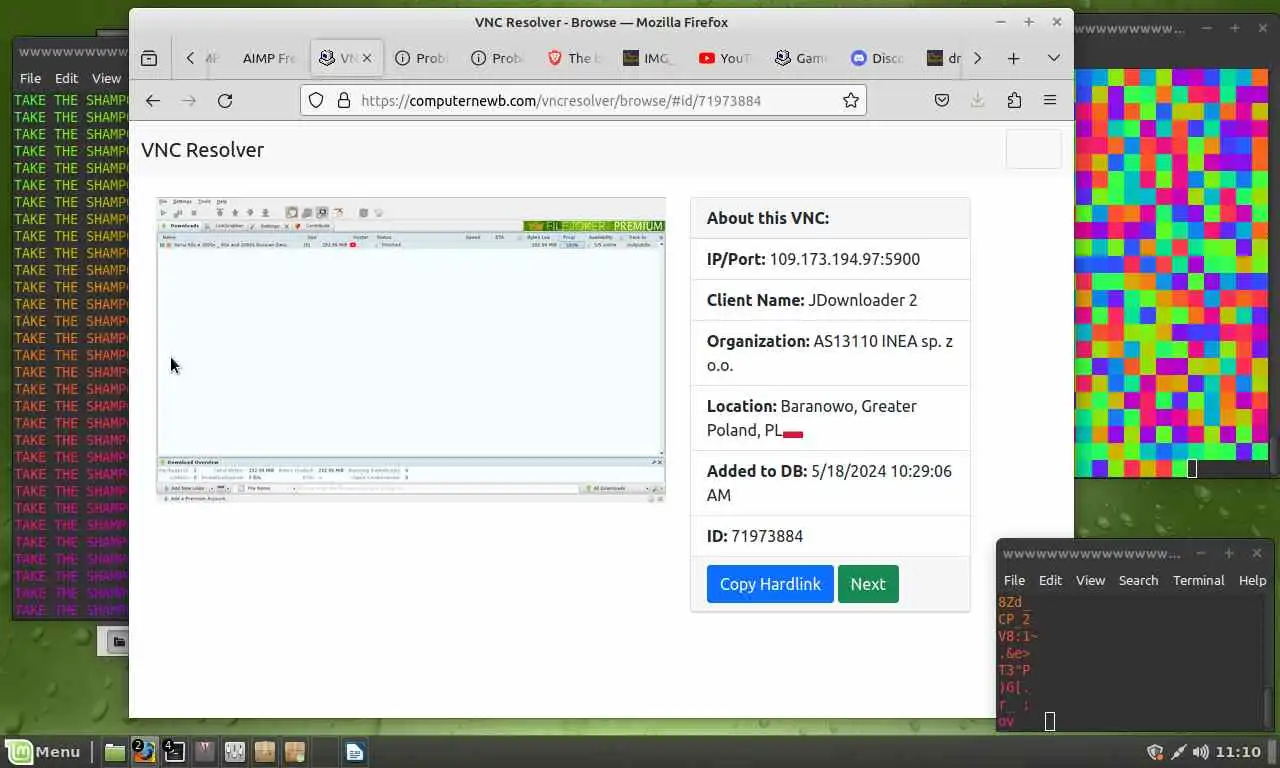The width and height of the screenshot is (1280, 768).
Task: Open Edit menu in left terminal window
Action: [66, 78]
